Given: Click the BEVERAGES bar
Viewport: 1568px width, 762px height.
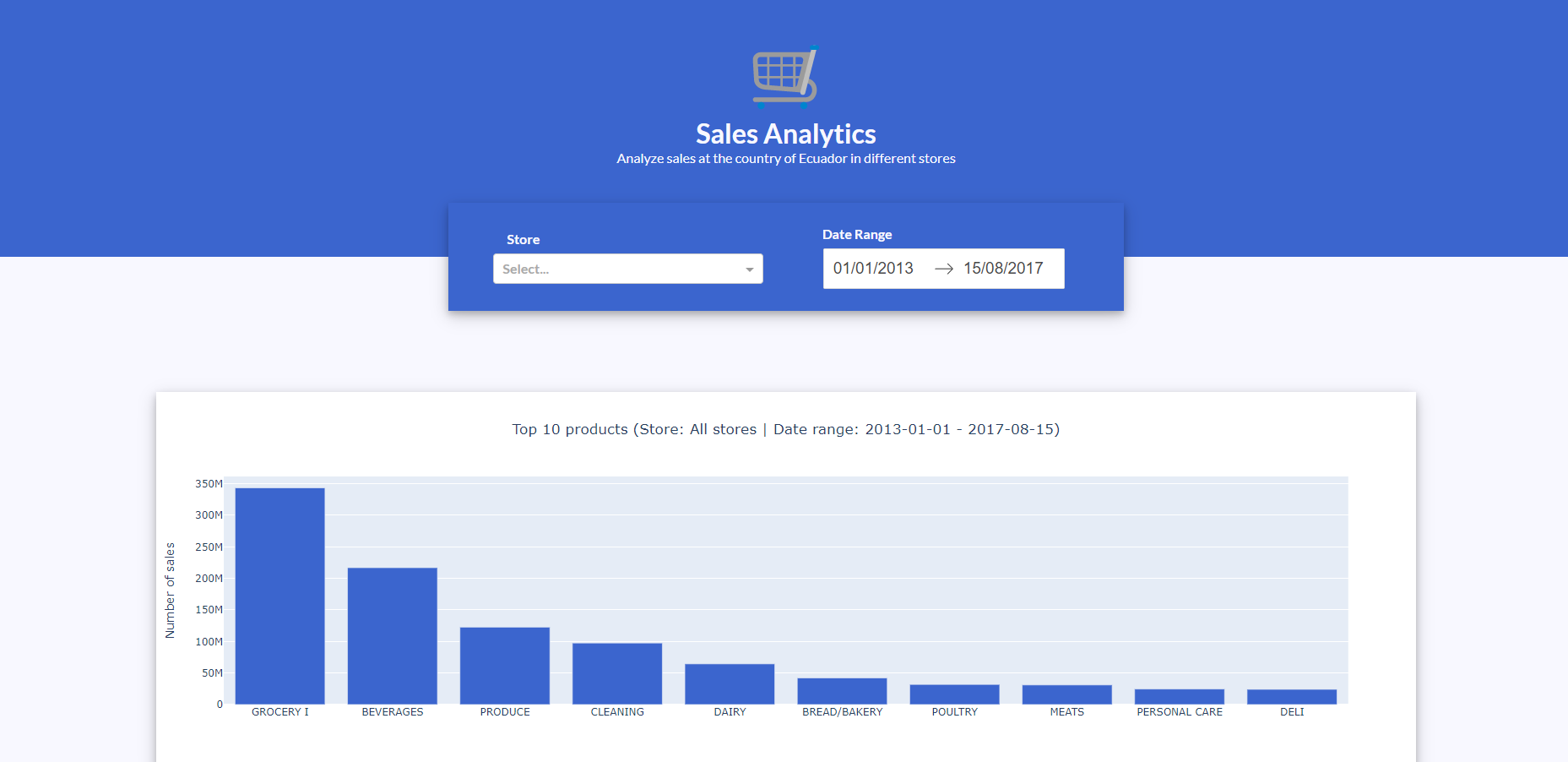Looking at the screenshot, I should coord(393,635).
